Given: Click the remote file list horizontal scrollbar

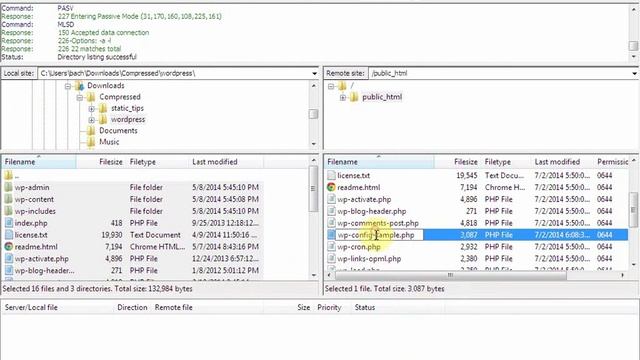Looking at the screenshot, I should point(451,276).
